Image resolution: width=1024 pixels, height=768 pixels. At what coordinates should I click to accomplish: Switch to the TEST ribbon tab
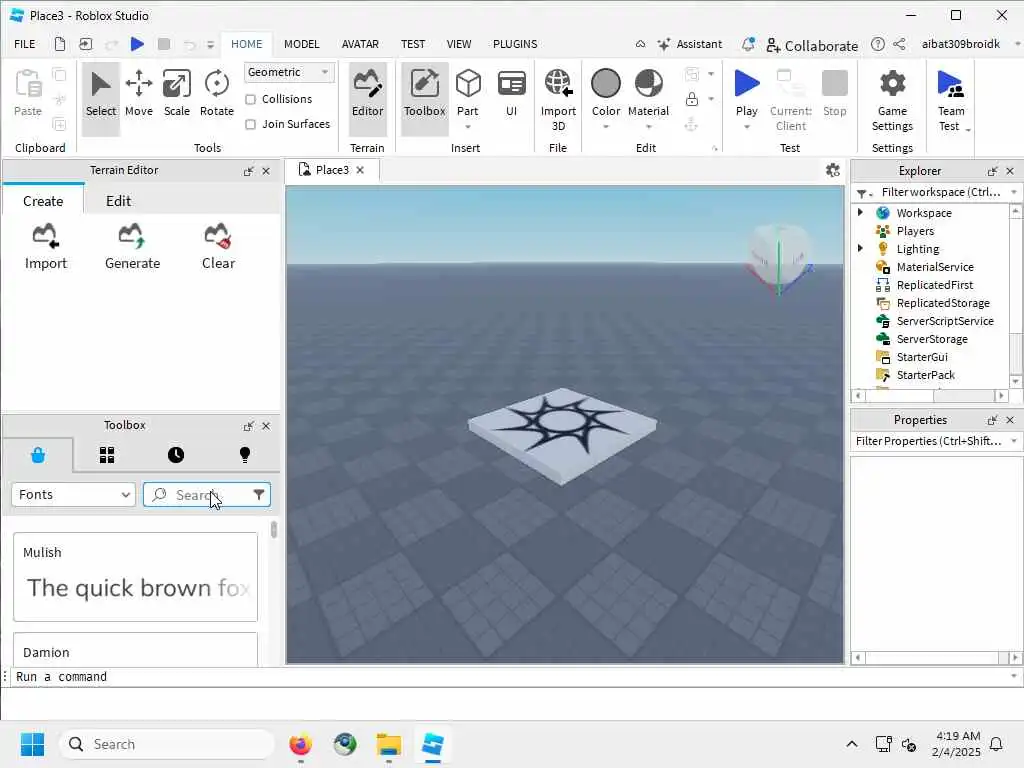point(413,44)
